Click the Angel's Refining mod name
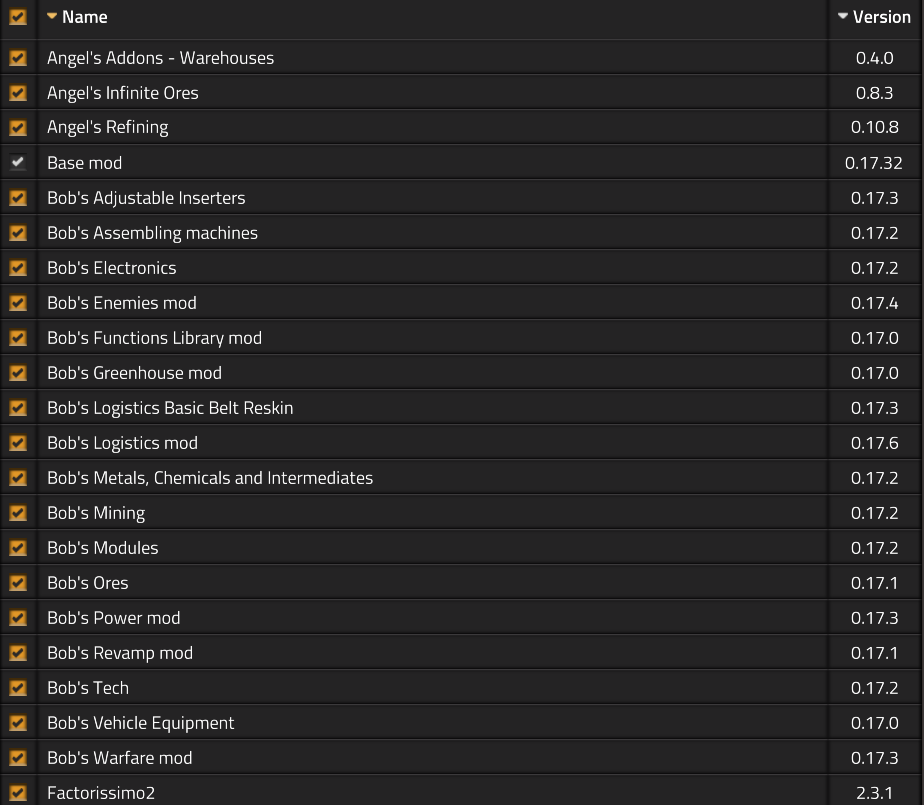 tap(108, 128)
